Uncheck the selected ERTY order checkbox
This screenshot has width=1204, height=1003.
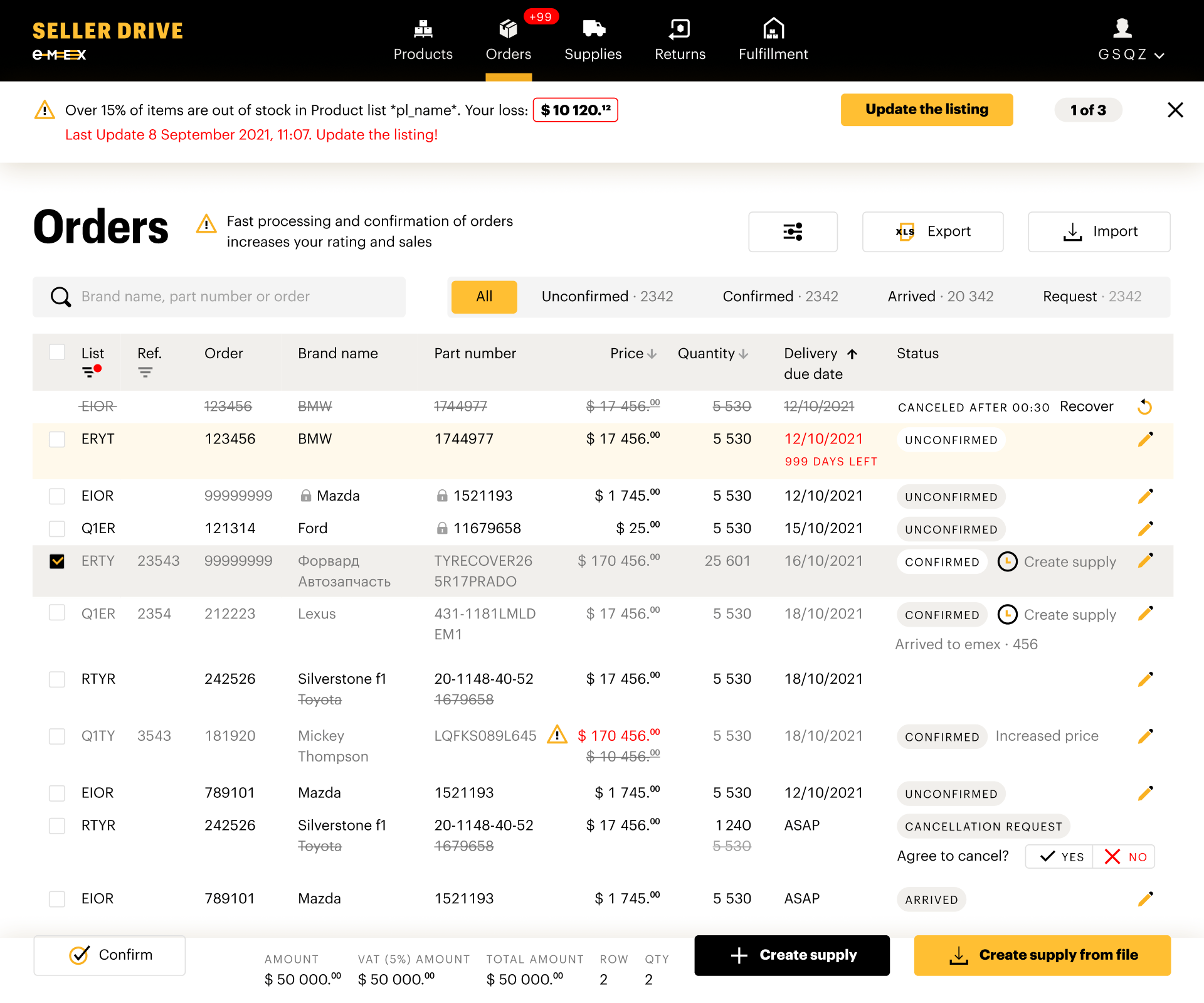[x=57, y=561]
